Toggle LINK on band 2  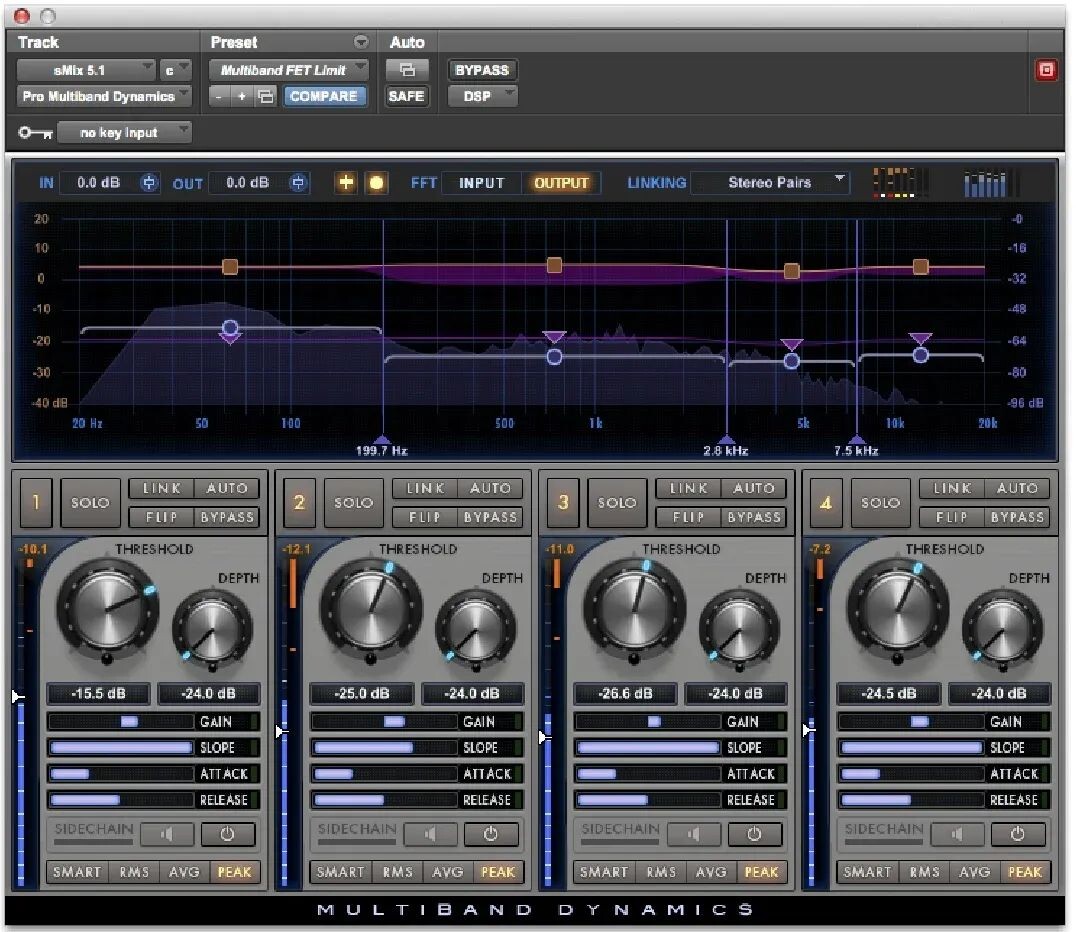(x=425, y=489)
